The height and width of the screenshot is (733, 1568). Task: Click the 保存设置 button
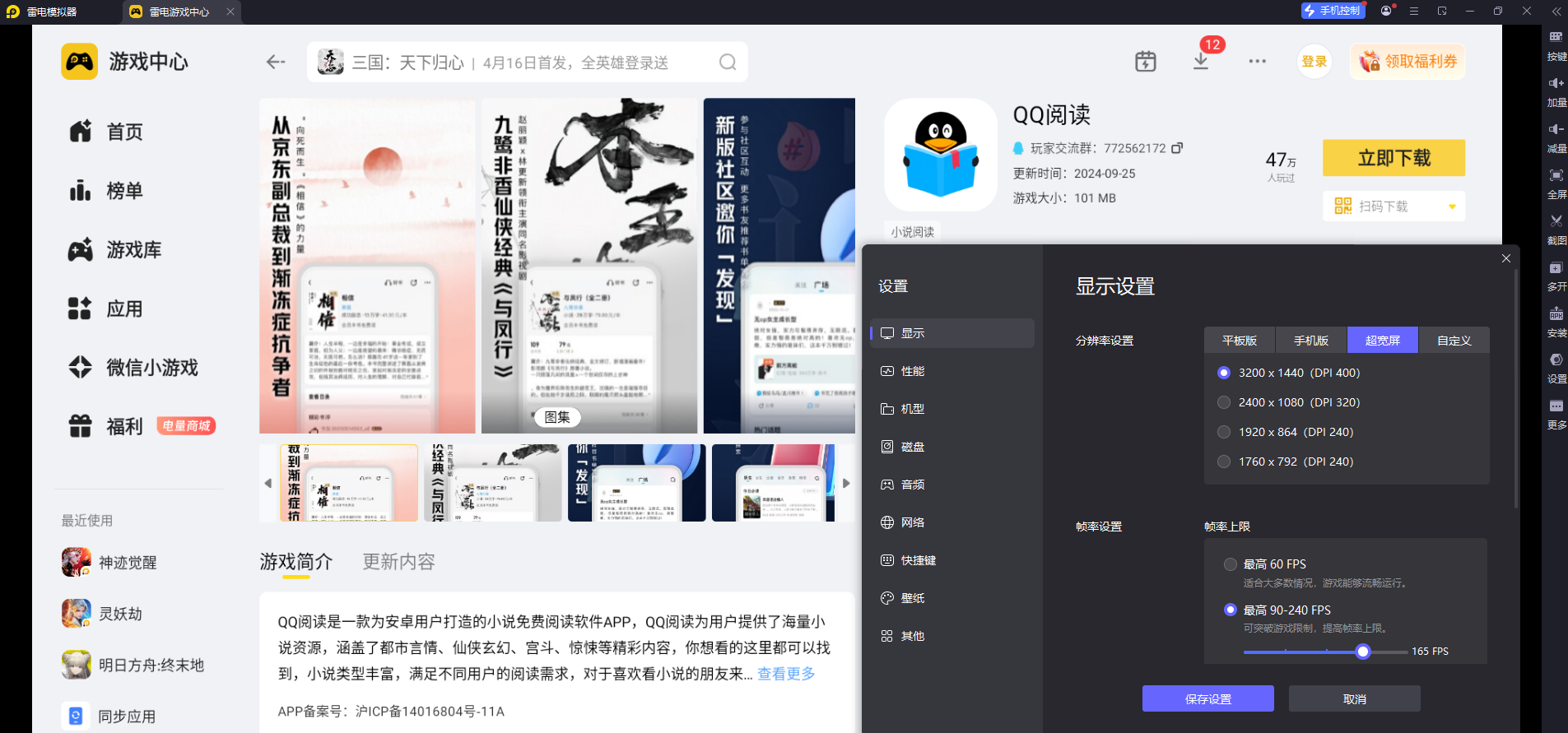[1208, 699]
